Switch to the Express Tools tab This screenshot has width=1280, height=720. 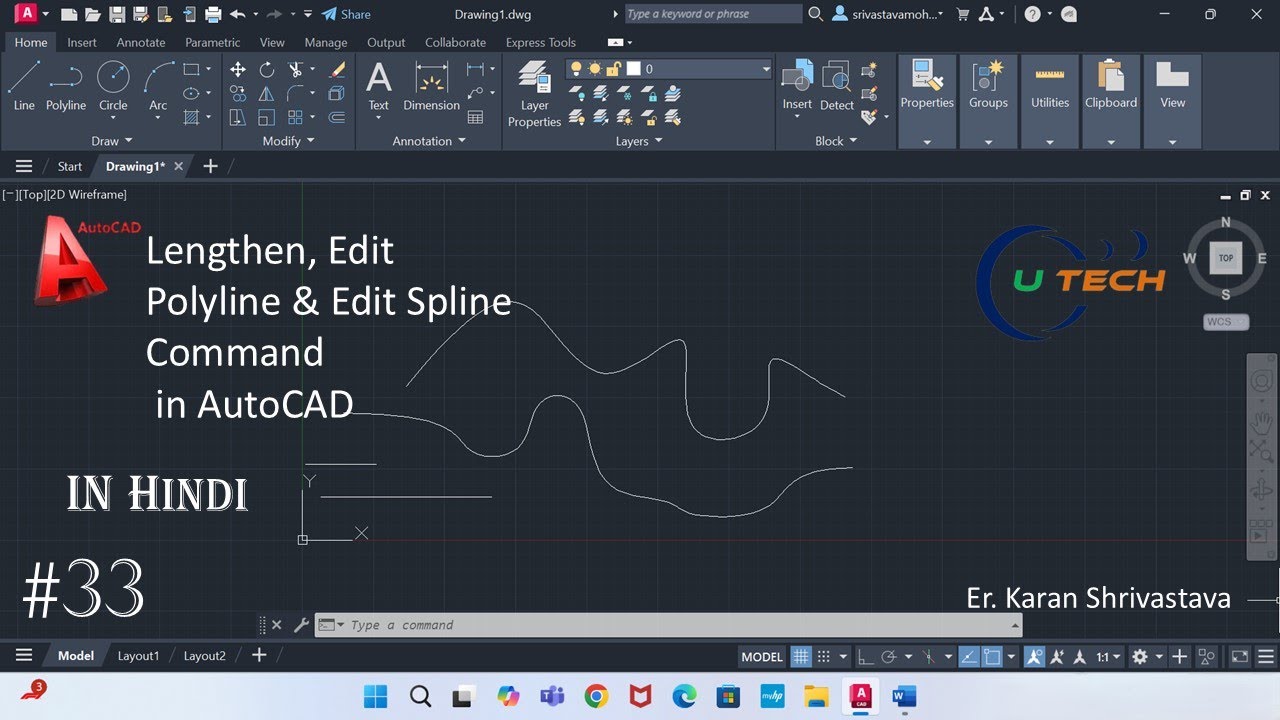[x=541, y=43]
